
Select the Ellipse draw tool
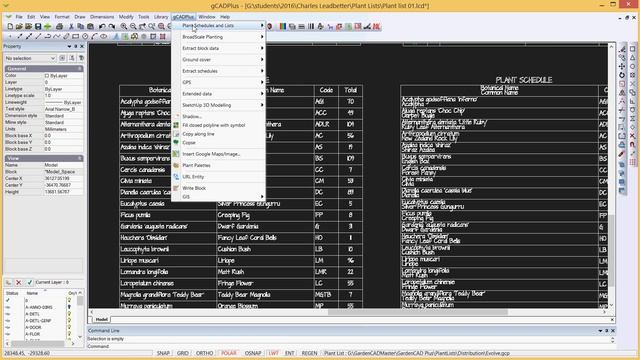click(104, 36)
